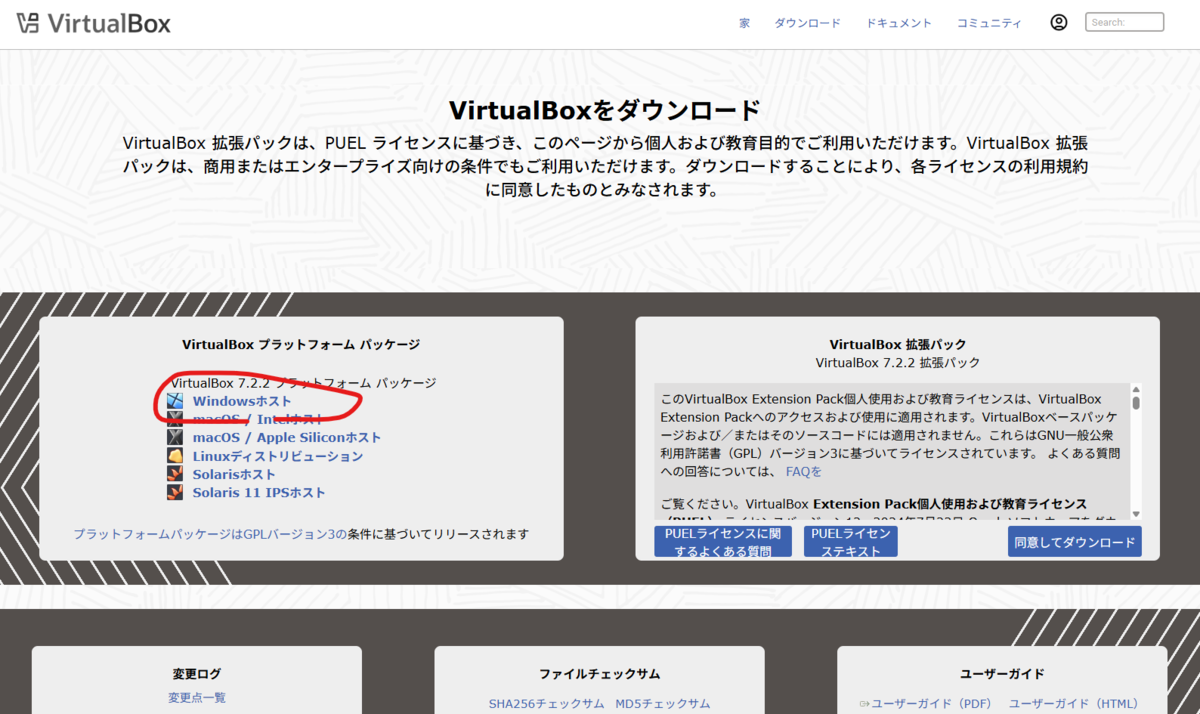This screenshot has height=714, width=1200.
Task: Click the VirtualBox logo in the header
Action: tap(94, 22)
